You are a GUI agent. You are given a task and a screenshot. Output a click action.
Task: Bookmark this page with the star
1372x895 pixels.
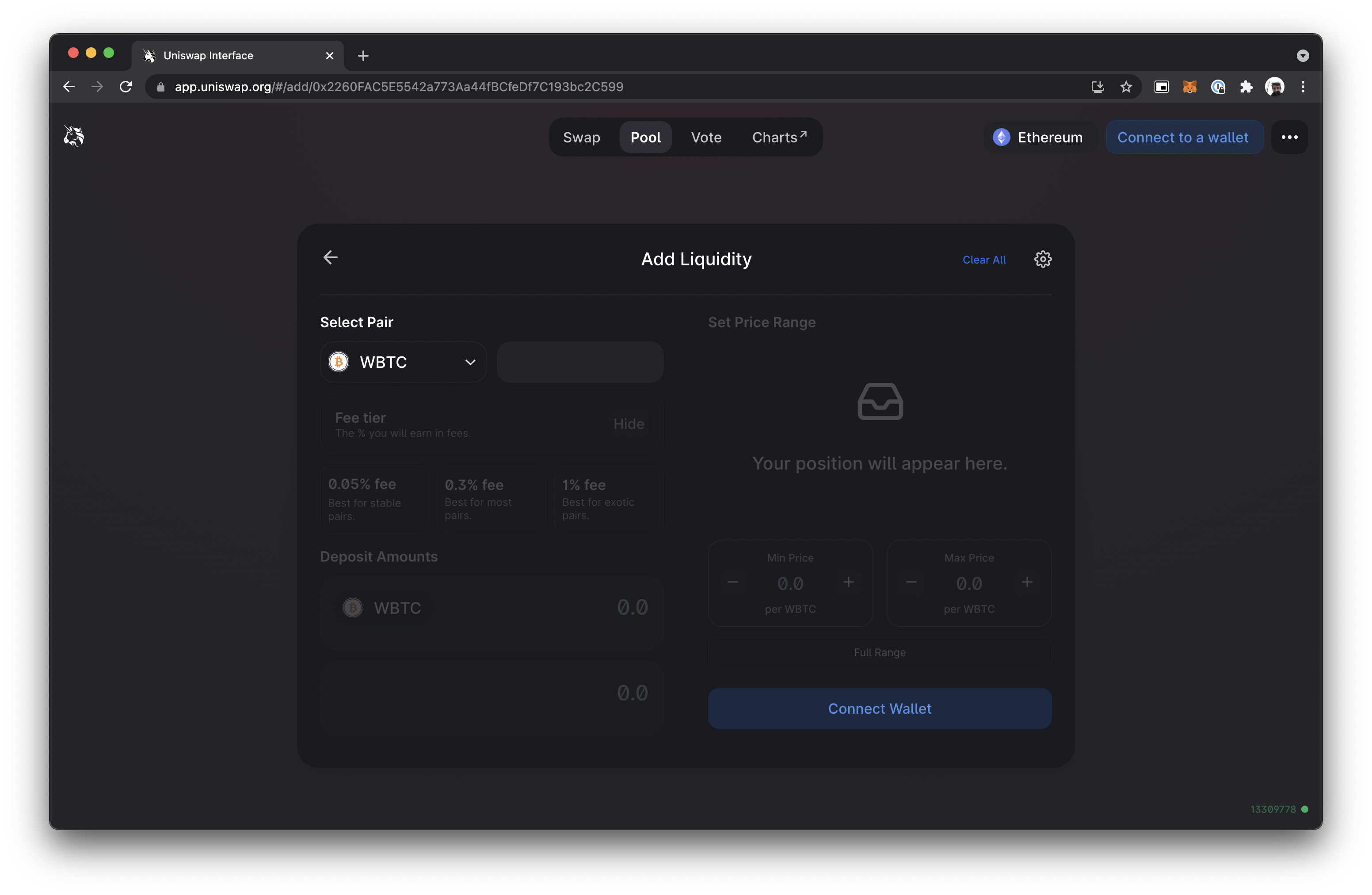click(1126, 87)
